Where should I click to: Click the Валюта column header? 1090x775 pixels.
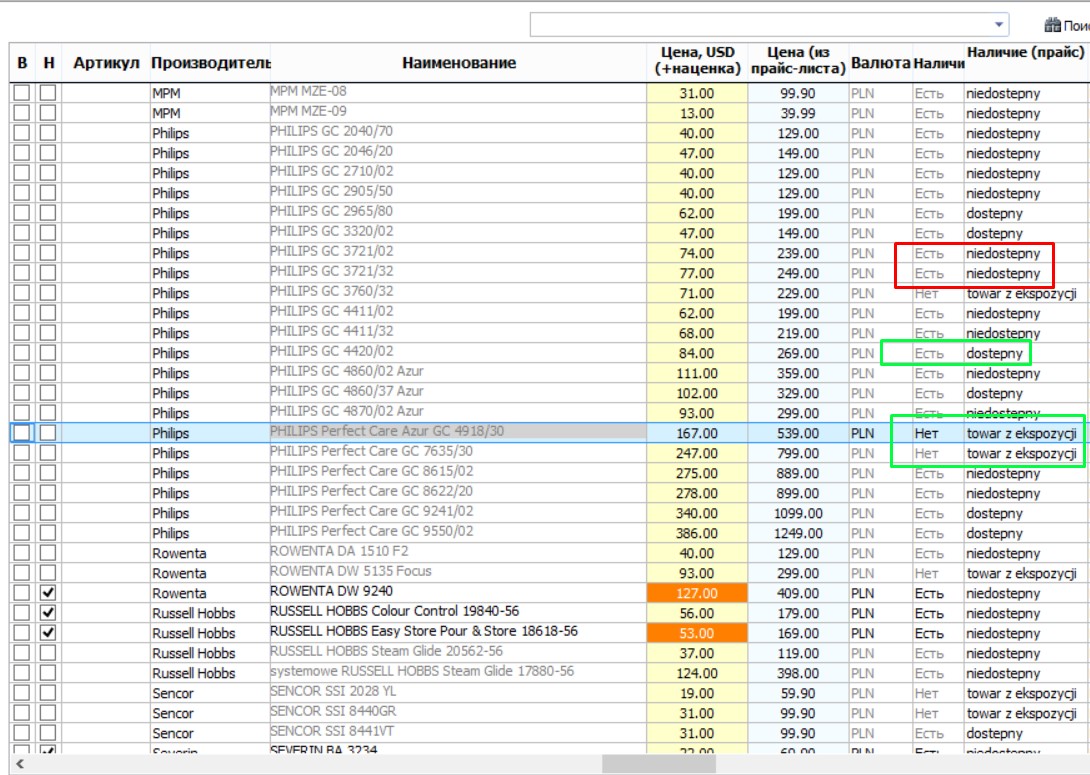[880, 63]
